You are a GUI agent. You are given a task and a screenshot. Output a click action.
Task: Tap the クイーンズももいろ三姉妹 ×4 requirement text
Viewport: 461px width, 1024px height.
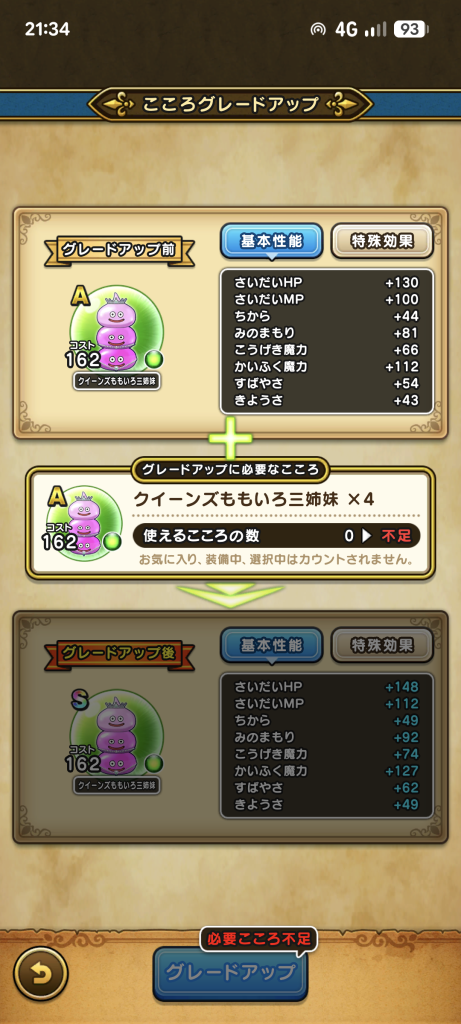[254, 499]
